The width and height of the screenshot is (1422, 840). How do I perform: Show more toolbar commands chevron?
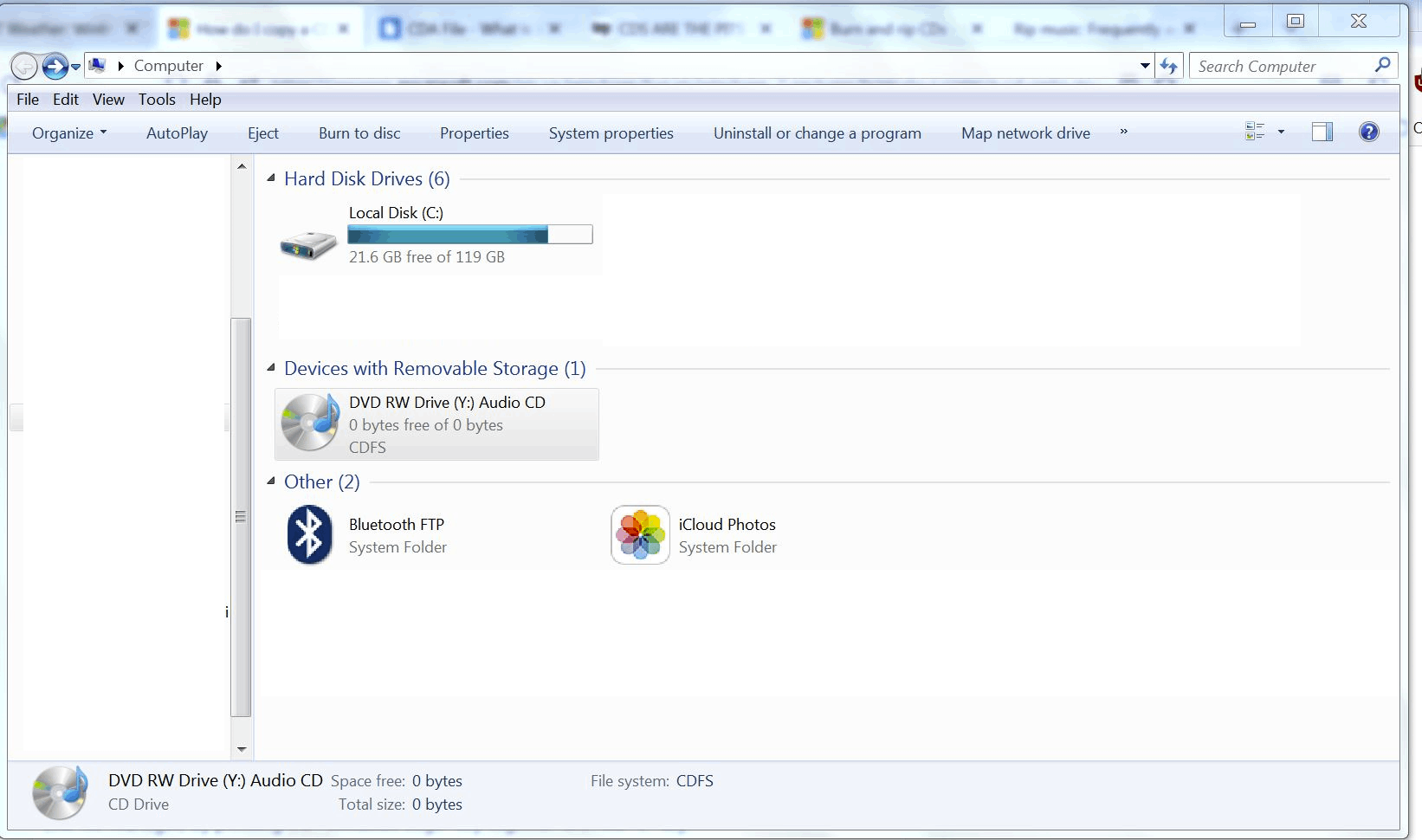point(1124,132)
